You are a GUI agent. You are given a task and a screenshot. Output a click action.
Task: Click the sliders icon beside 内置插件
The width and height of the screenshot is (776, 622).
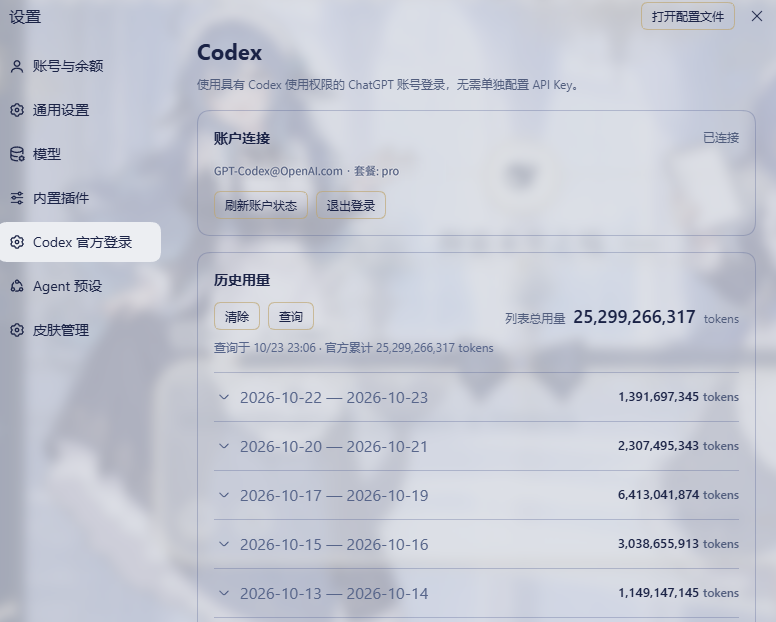[17, 198]
